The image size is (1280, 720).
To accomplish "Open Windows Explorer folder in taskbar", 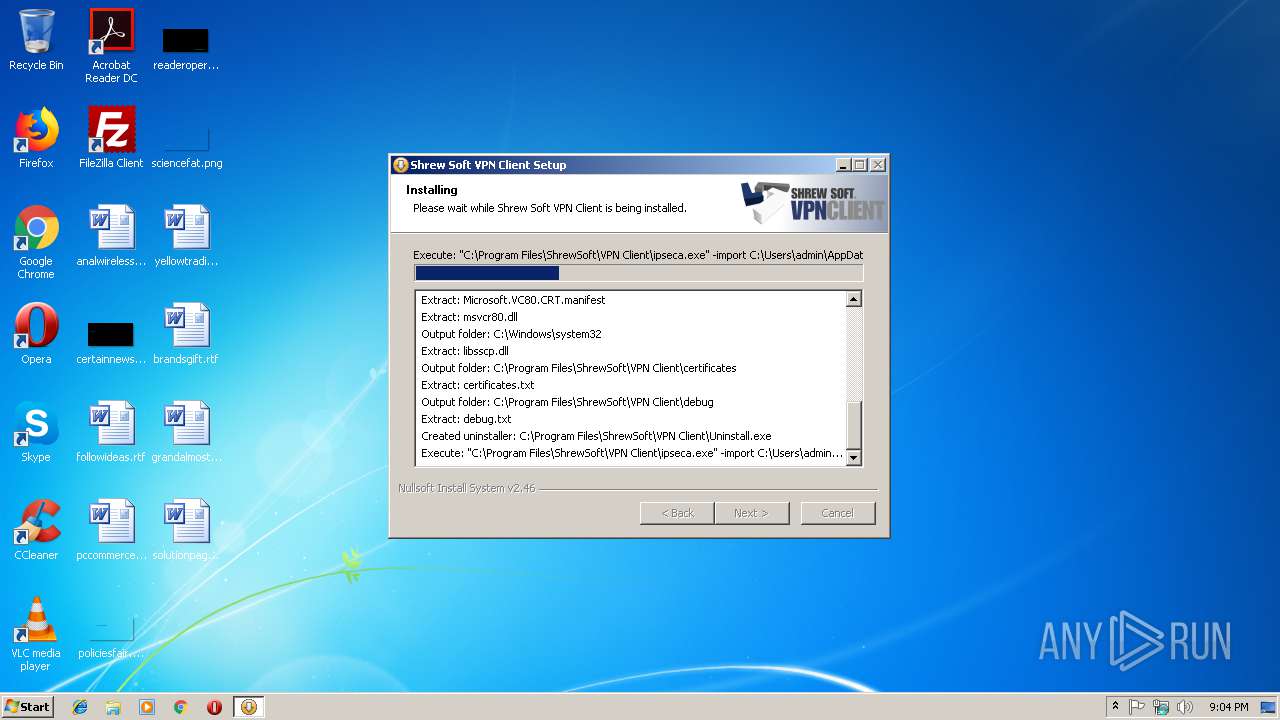I will pos(113,707).
